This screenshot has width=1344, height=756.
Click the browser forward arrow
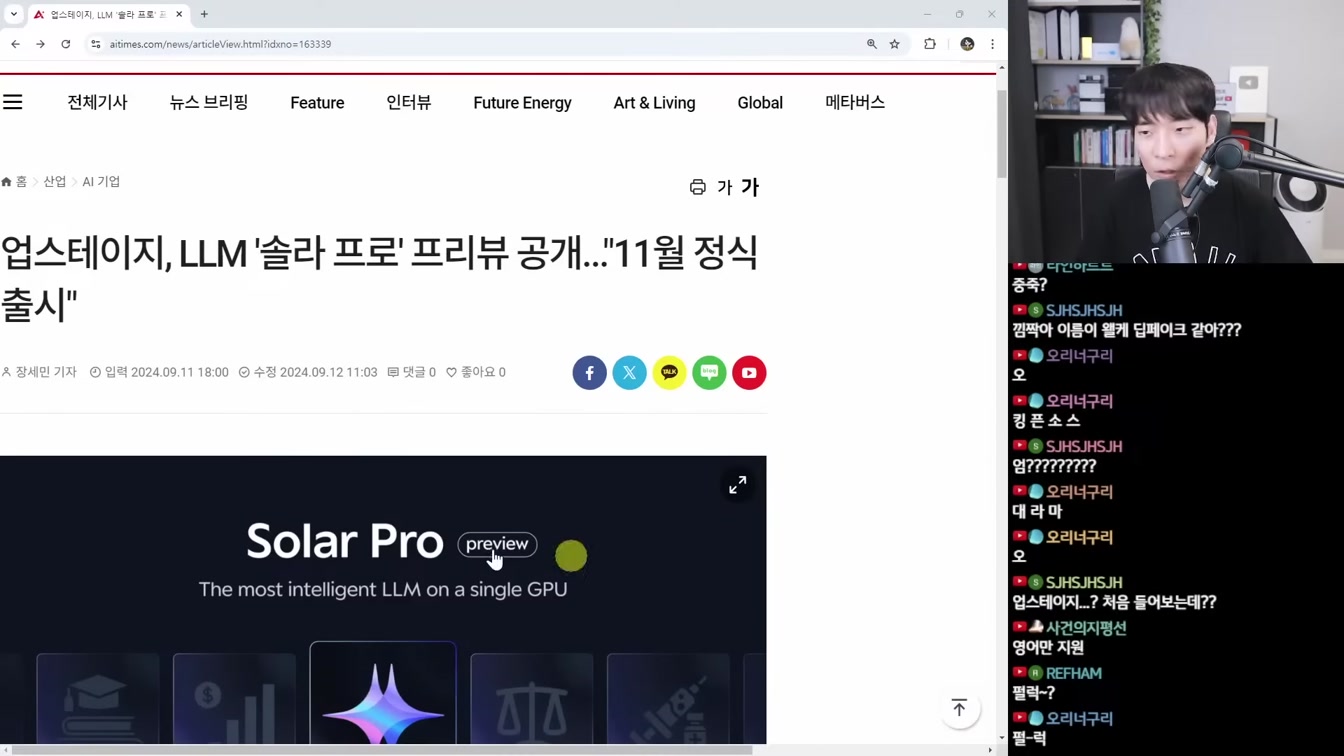click(40, 44)
